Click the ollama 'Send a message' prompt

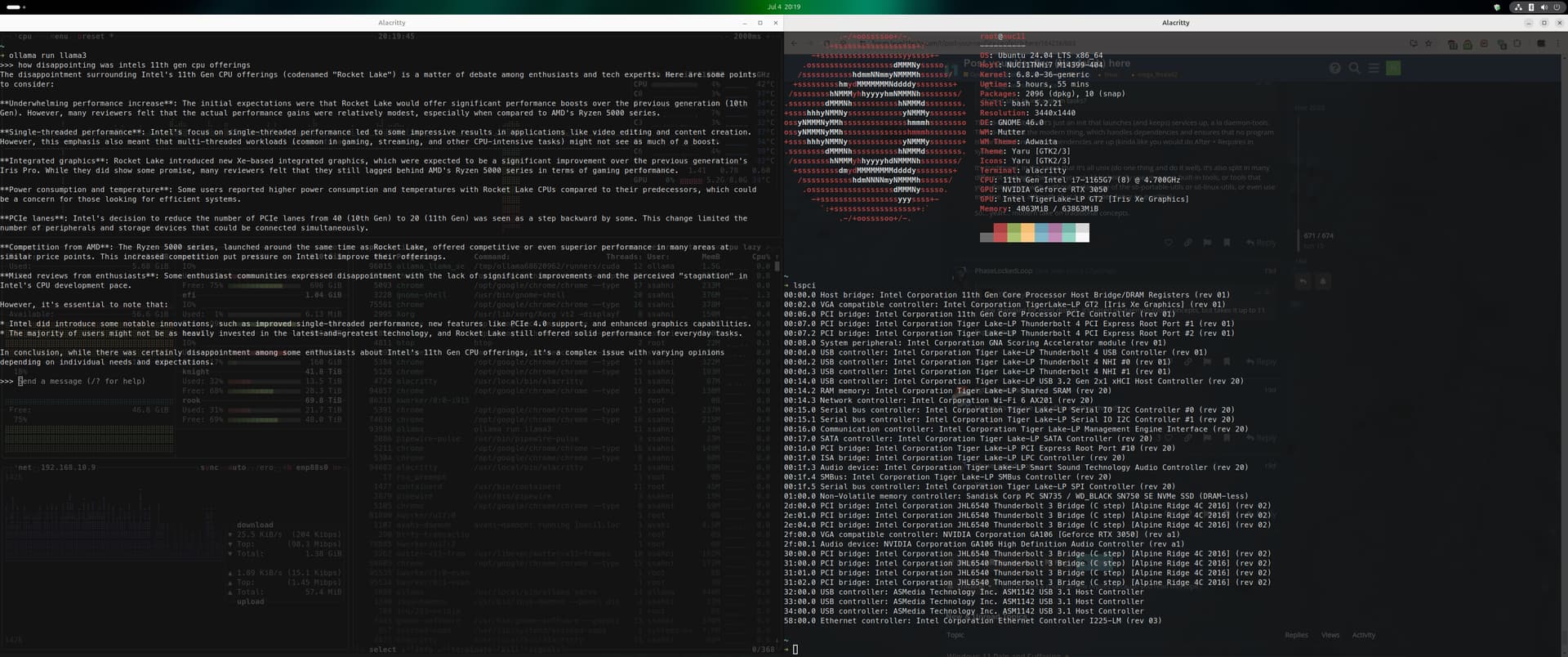[82, 382]
